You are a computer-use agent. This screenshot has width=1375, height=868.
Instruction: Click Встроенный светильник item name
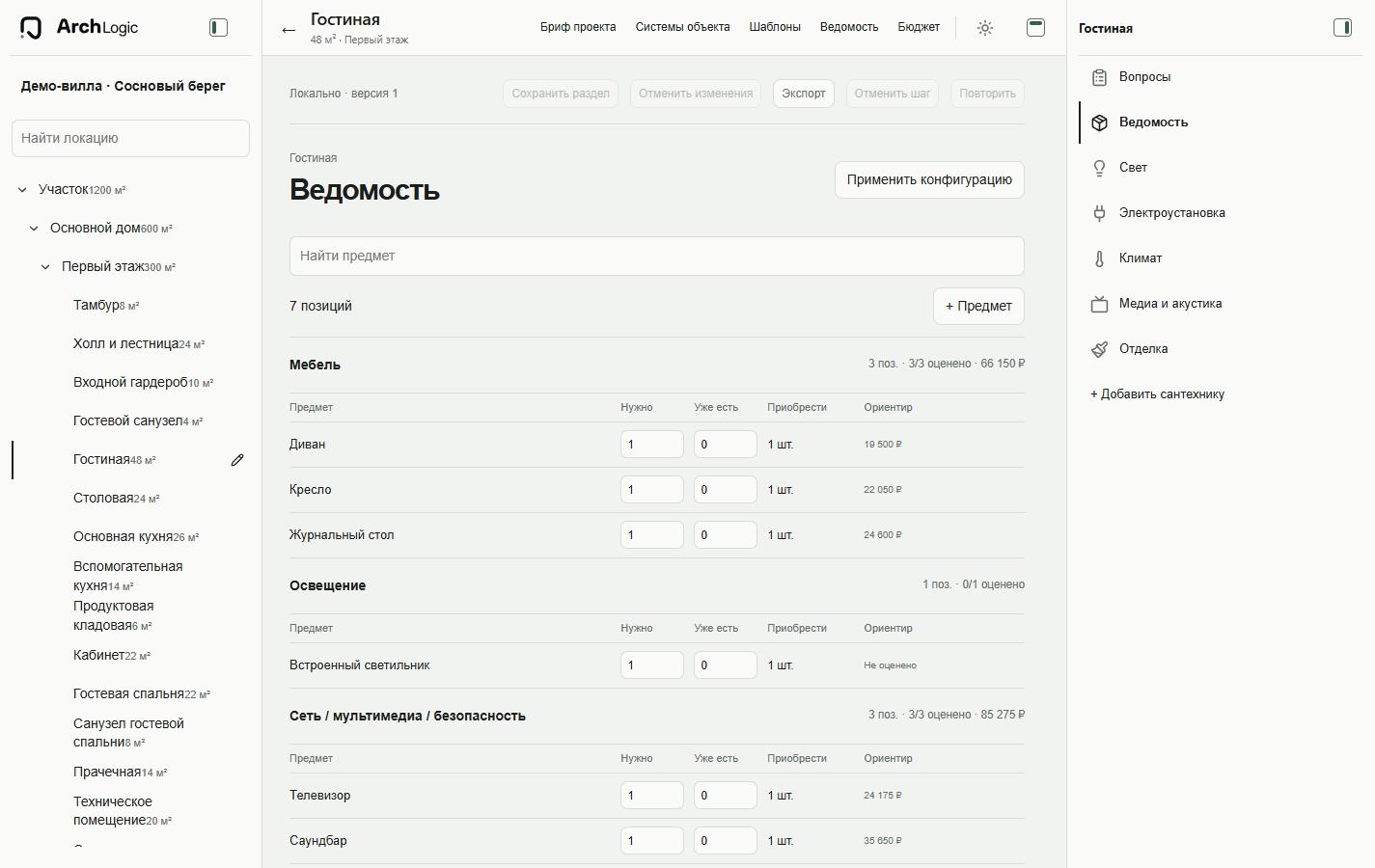[360, 665]
